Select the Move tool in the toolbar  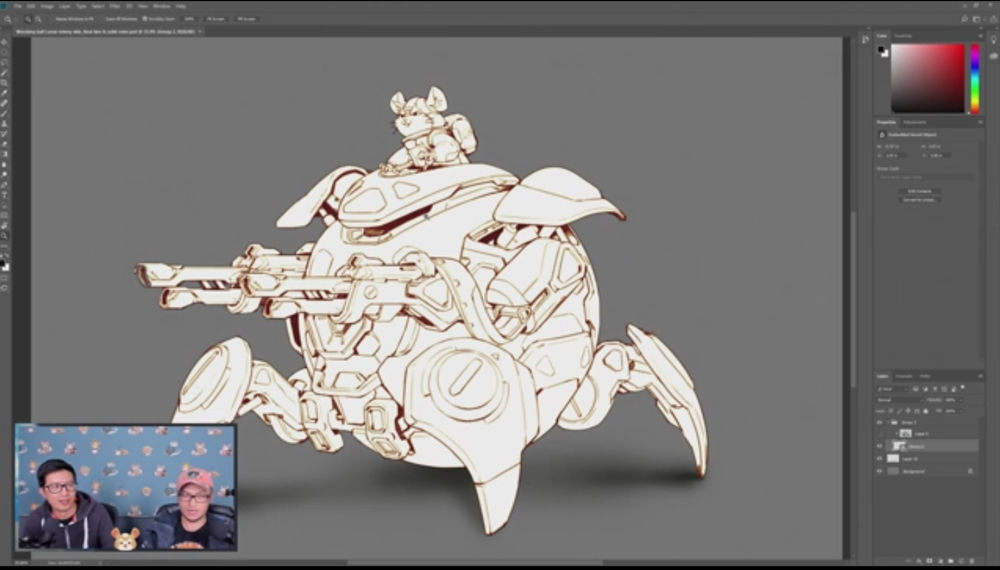(5, 42)
